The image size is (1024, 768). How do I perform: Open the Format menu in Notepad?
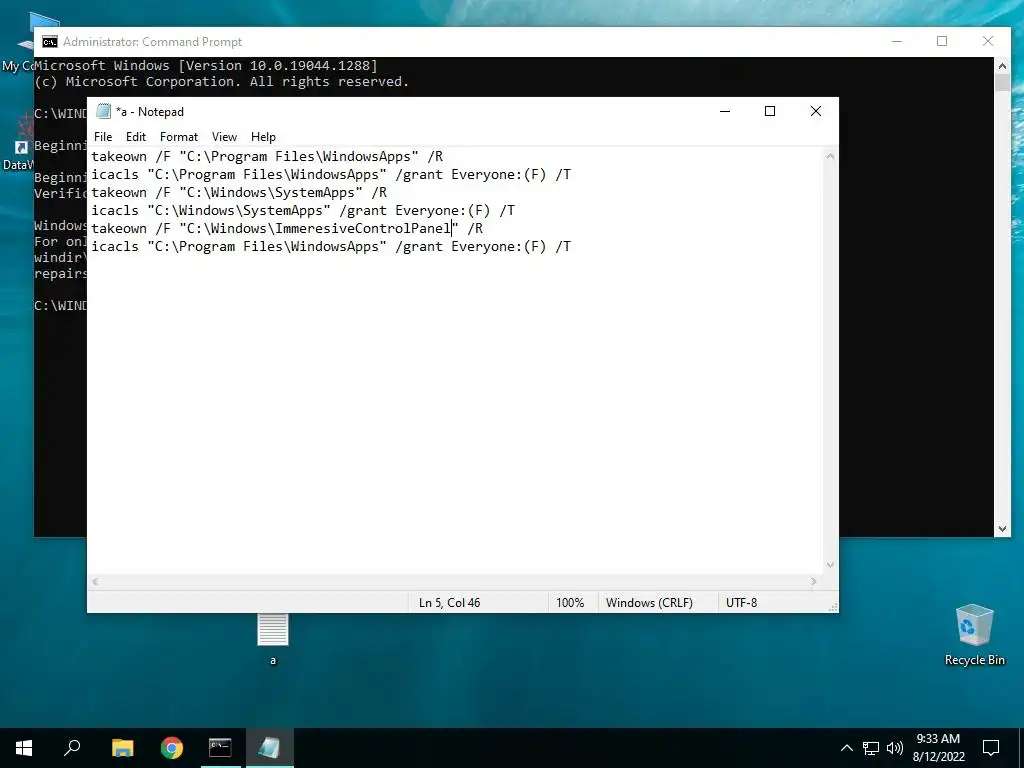pyautogui.click(x=179, y=136)
